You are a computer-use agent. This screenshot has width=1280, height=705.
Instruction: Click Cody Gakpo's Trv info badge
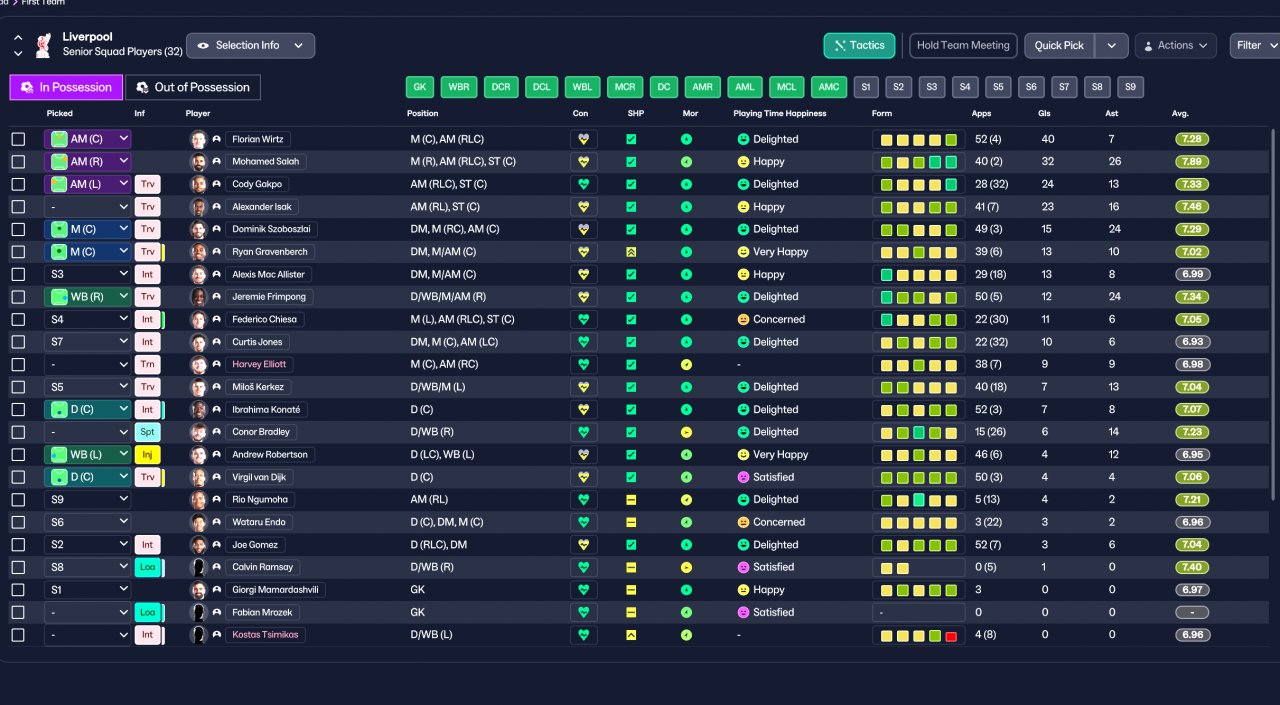[148, 184]
